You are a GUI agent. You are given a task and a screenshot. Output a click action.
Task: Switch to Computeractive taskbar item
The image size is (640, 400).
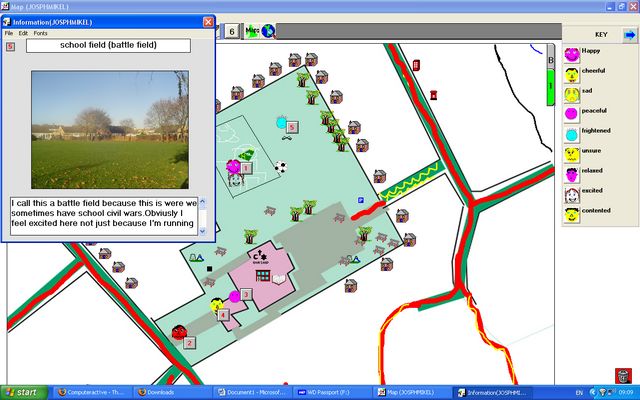click(x=91, y=392)
